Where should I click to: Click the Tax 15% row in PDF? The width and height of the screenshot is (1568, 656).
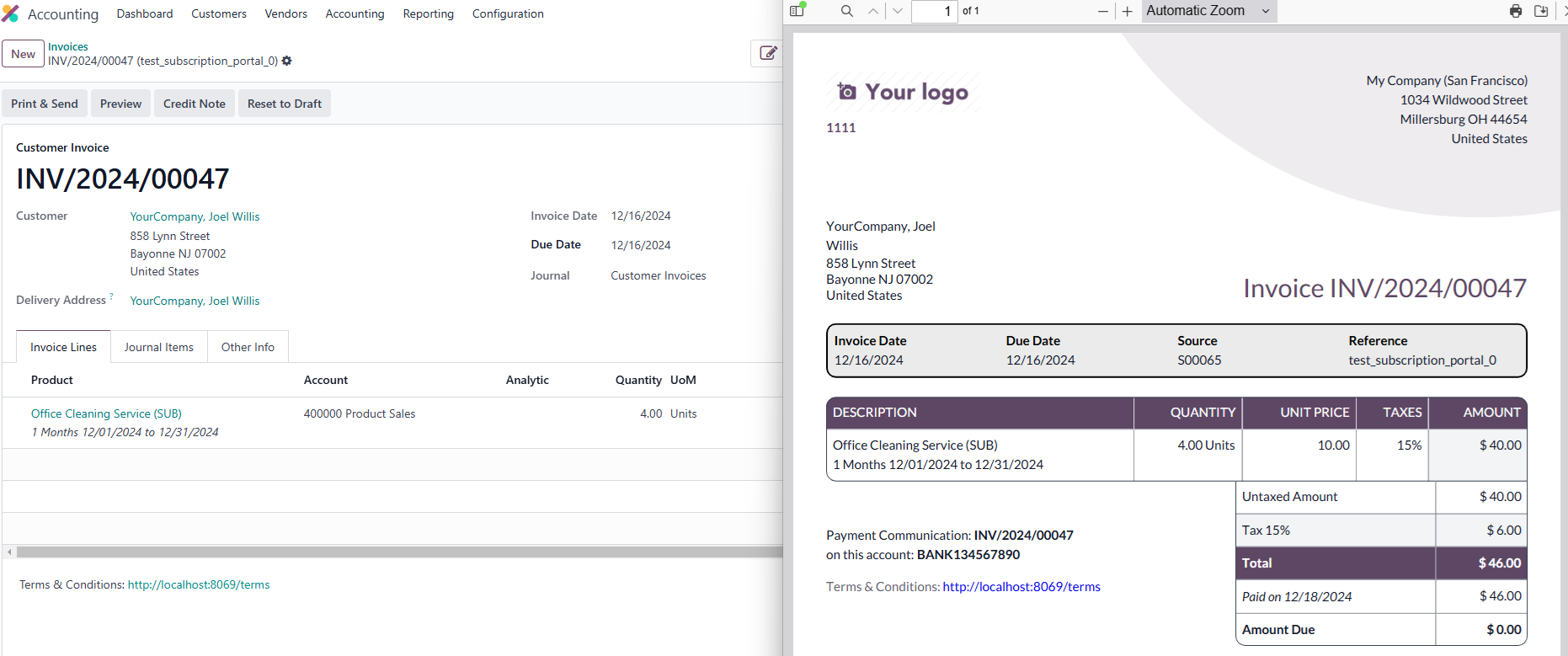1381,531
